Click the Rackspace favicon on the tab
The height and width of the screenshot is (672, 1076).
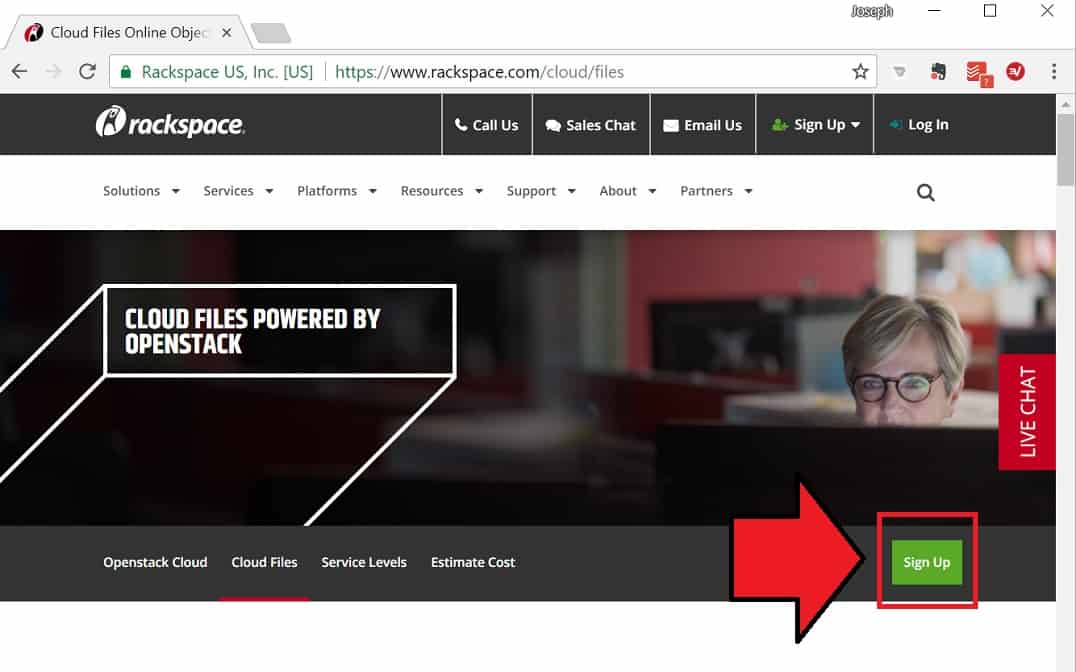[34, 32]
